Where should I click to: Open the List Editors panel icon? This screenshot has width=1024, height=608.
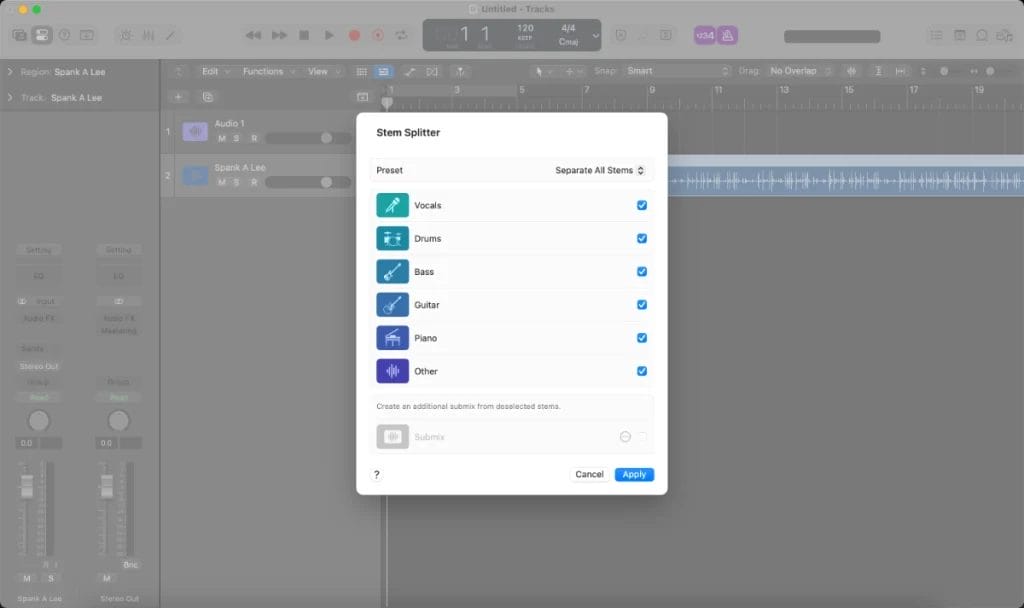[x=936, y=34]
